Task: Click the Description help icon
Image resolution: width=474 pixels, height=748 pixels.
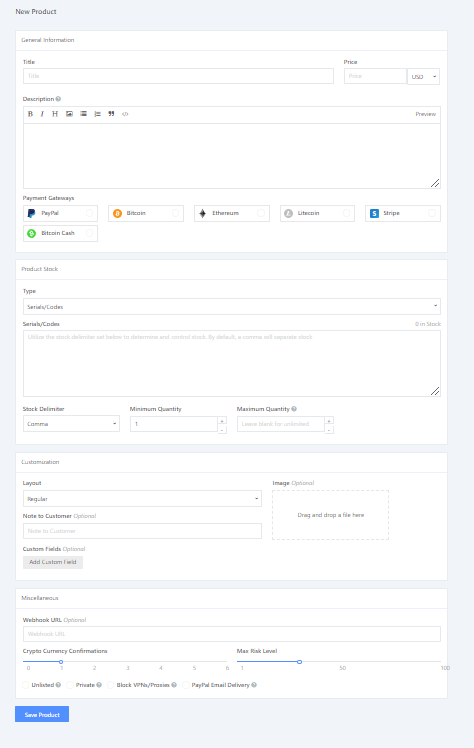Action: [58, 99]
